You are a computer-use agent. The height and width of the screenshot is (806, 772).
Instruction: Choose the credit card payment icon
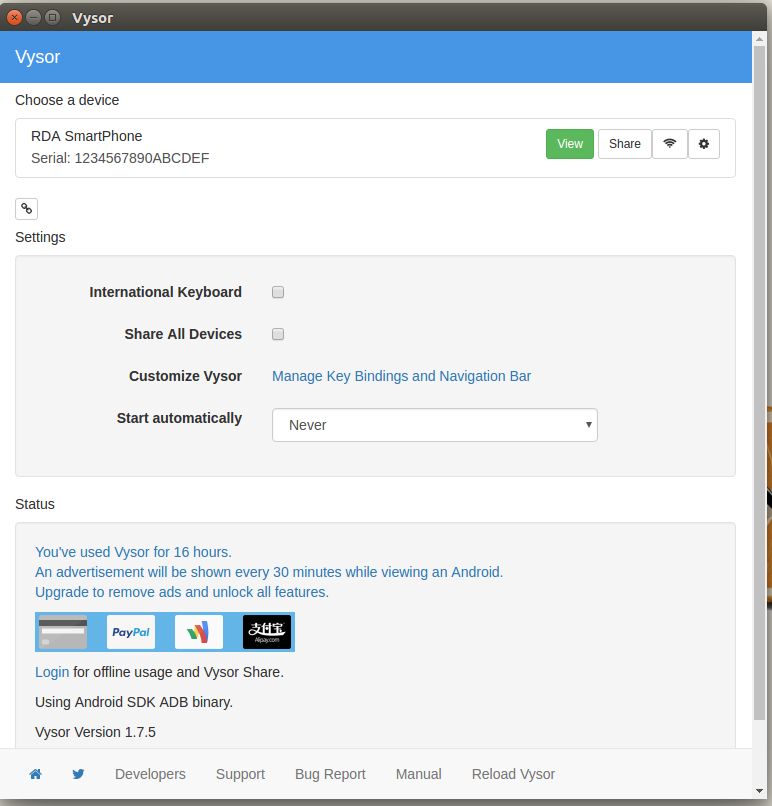point(63,632)
